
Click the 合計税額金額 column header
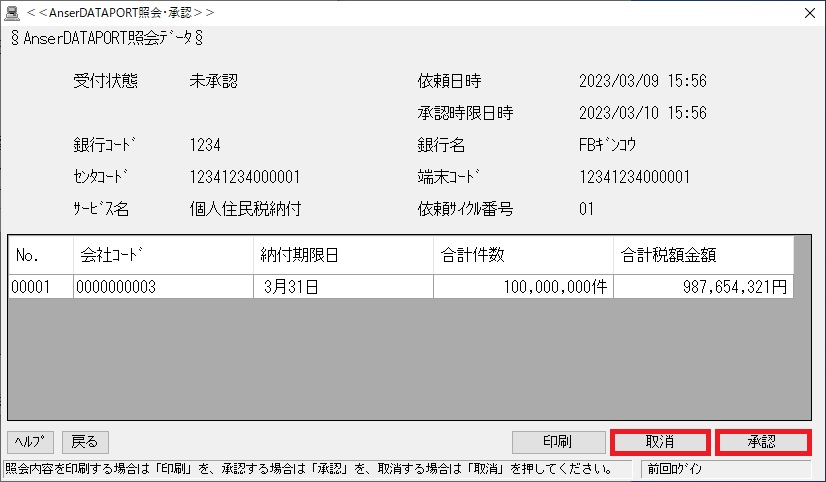(x=703, y=255)
